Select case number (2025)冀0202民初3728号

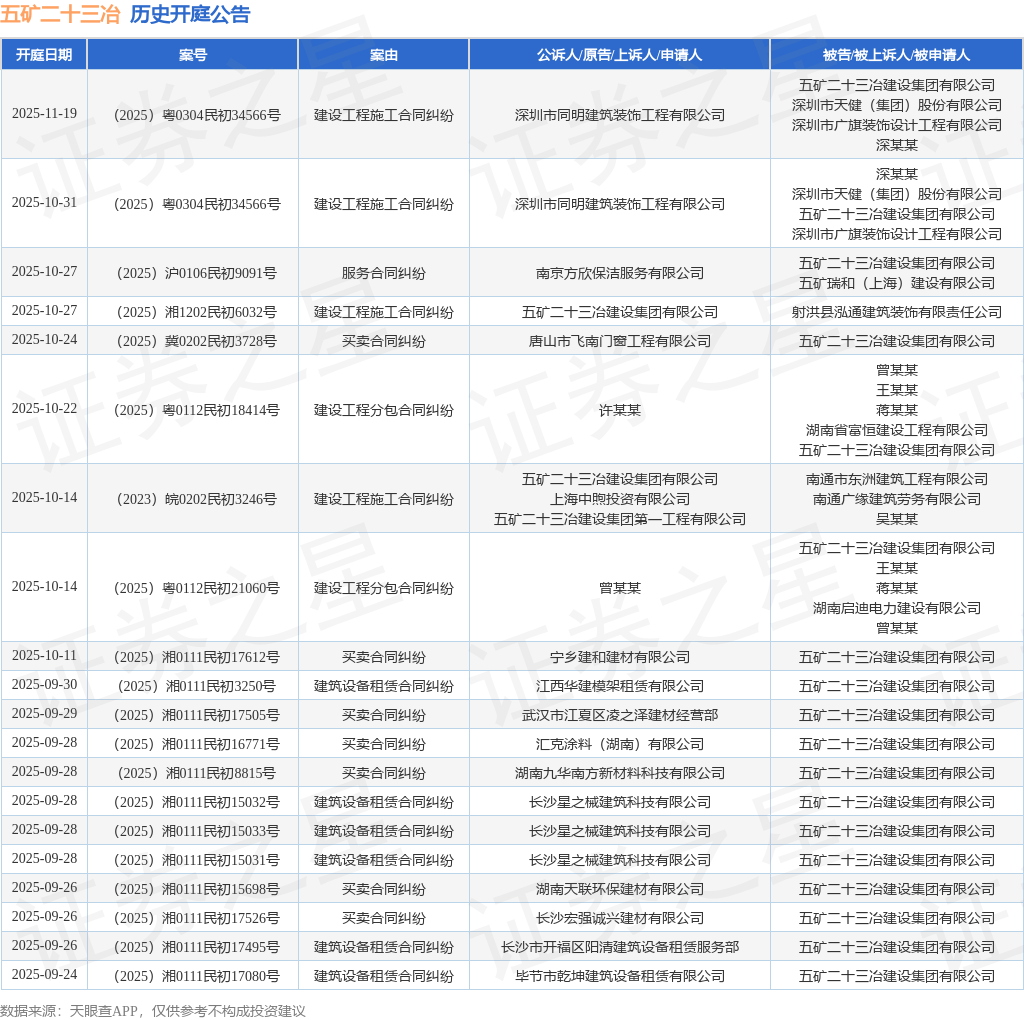(197, 341)
